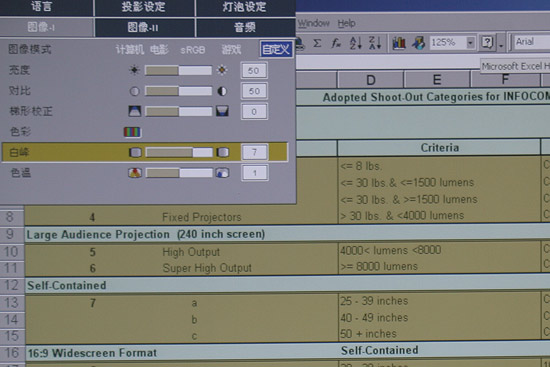The width and height of the screenshot is (550, 367).
Task: Open the 色彩 color settings icon
Action: coord(132,132)
